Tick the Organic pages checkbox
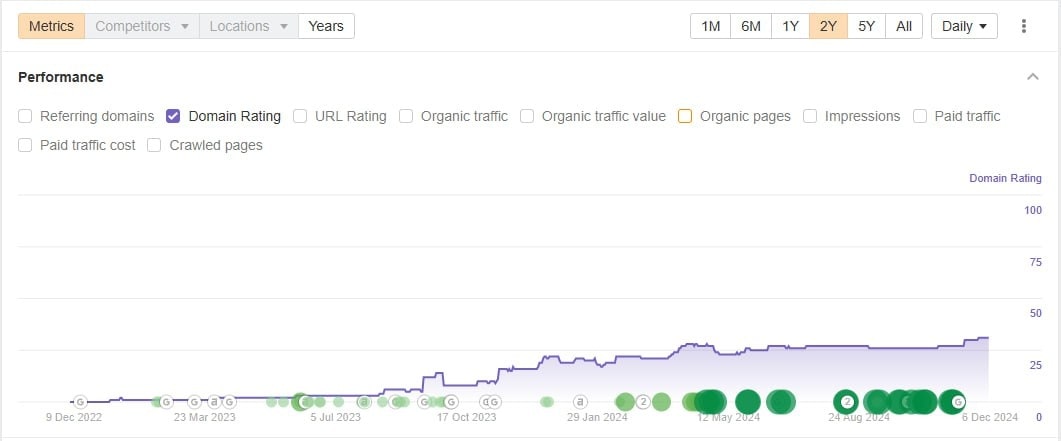Viewport: 1061px width, 441px height. click(x=685, y=116)
